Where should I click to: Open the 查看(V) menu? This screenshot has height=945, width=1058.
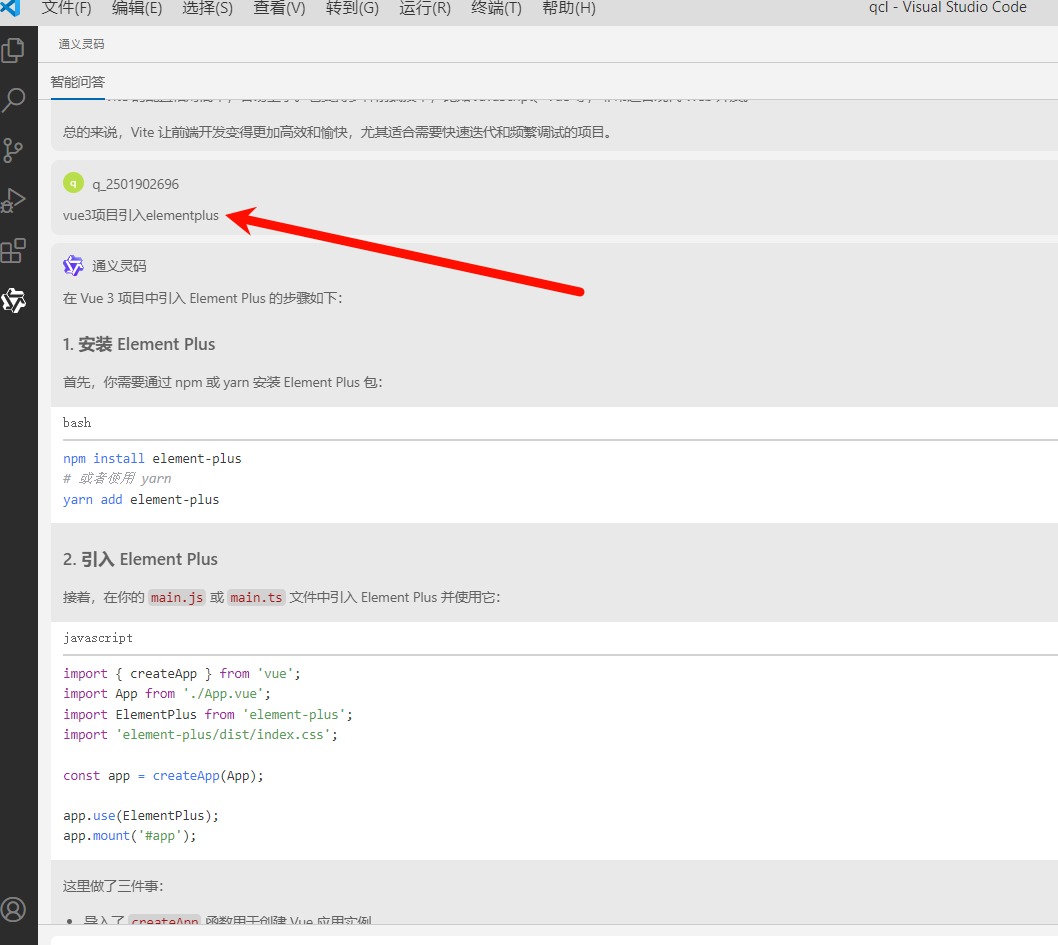(279, 8)
